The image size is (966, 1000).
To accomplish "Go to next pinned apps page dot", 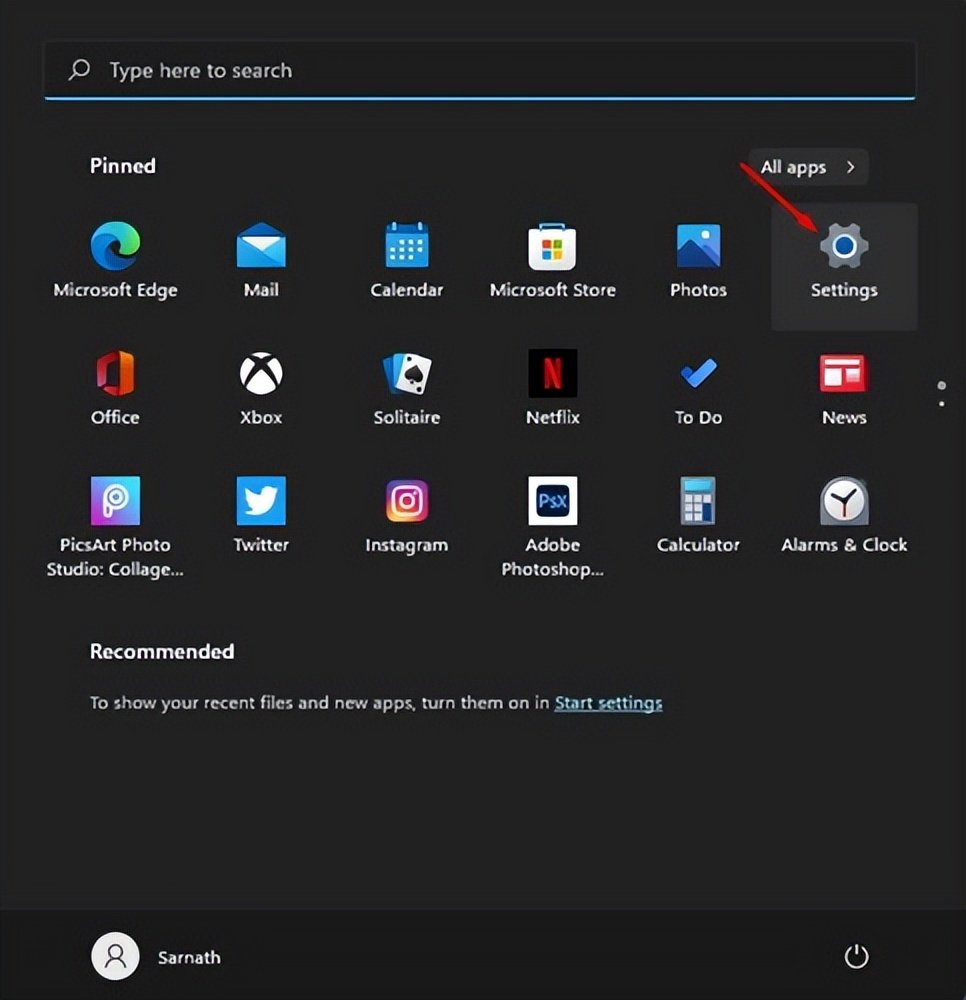I will (x=942, y=404).
